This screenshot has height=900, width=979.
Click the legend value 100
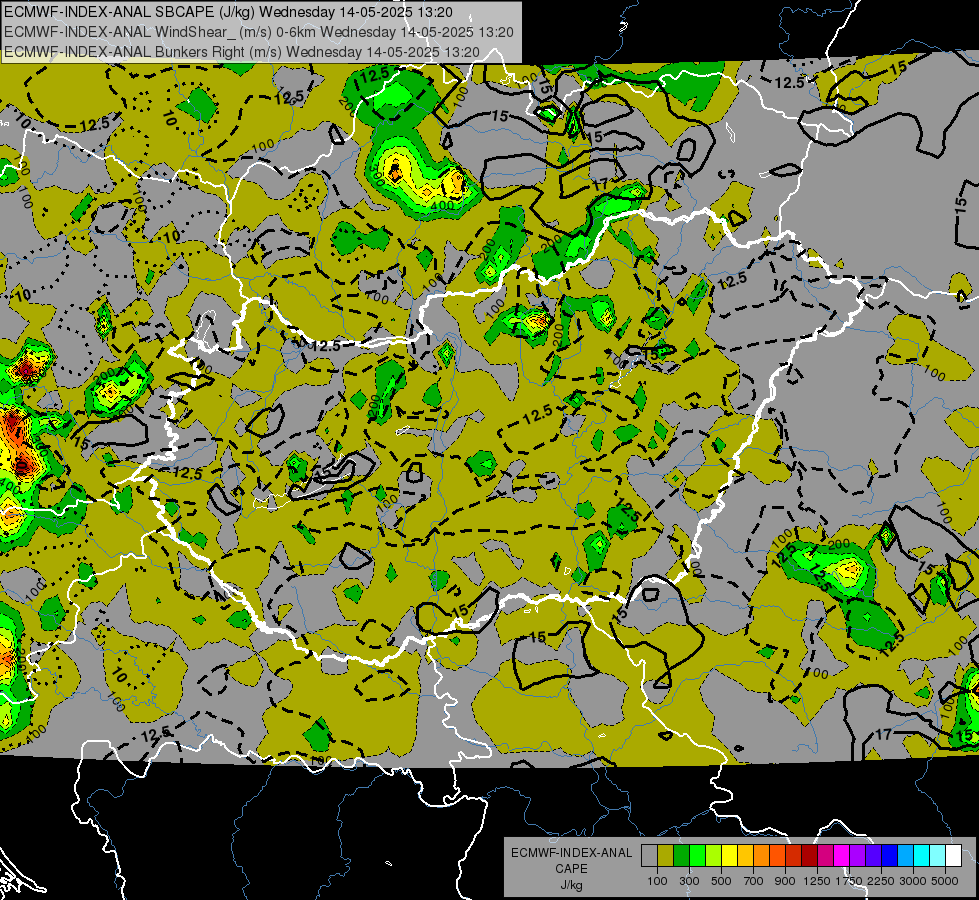pos(657,881)
